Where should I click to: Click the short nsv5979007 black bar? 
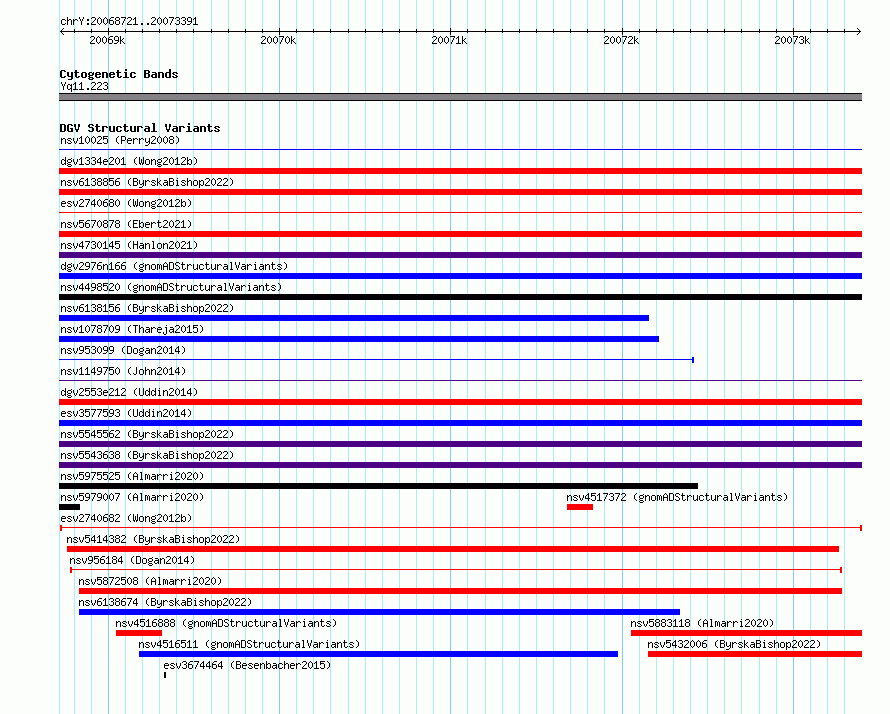(x=69, y=507)
